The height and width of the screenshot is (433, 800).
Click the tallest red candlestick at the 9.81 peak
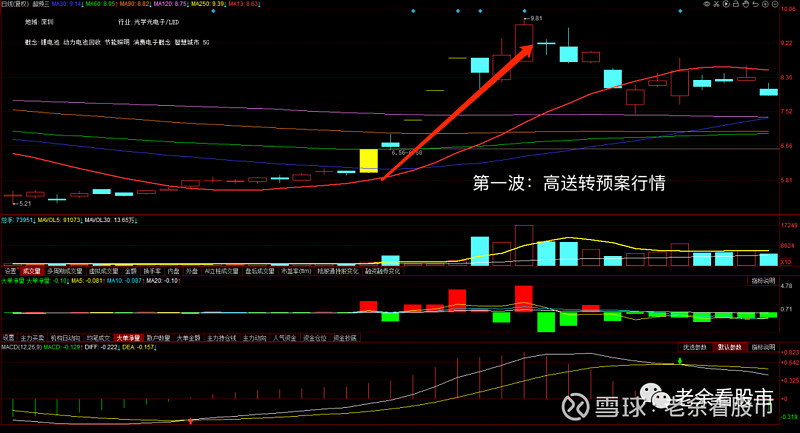click(523, 42)
